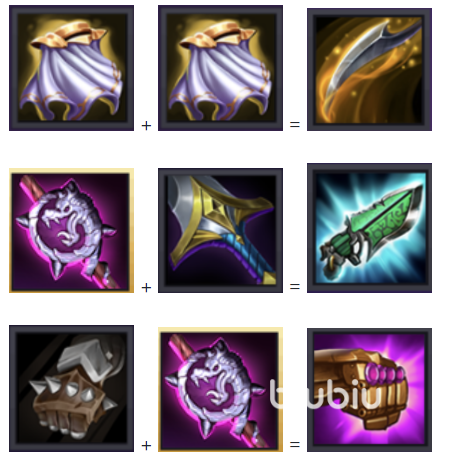Select the dragon mace in the second row

coord(71,231)
